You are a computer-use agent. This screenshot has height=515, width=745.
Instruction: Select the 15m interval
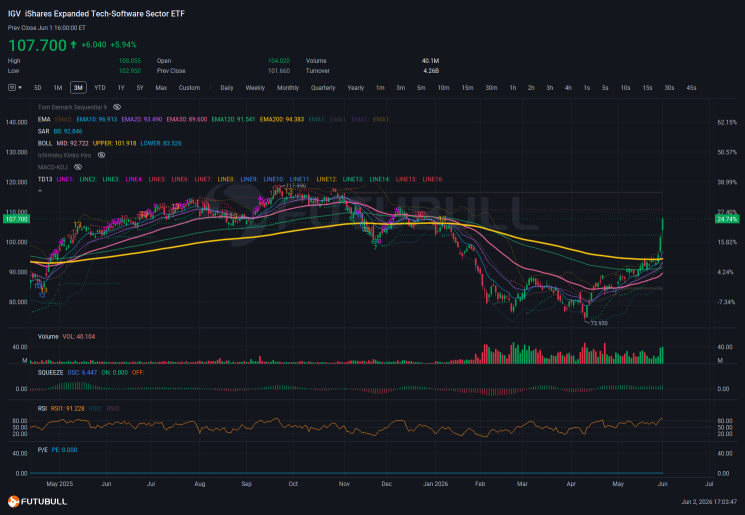coord(468,88)
